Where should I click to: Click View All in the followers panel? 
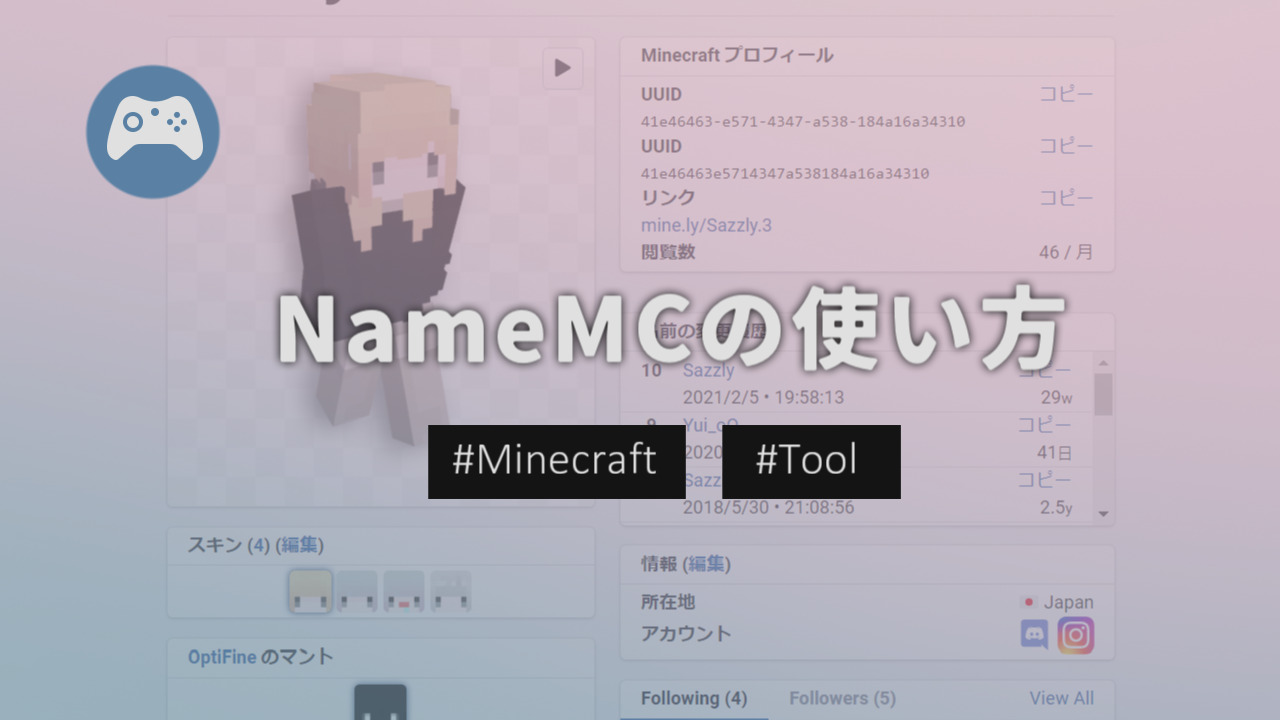1062,698
